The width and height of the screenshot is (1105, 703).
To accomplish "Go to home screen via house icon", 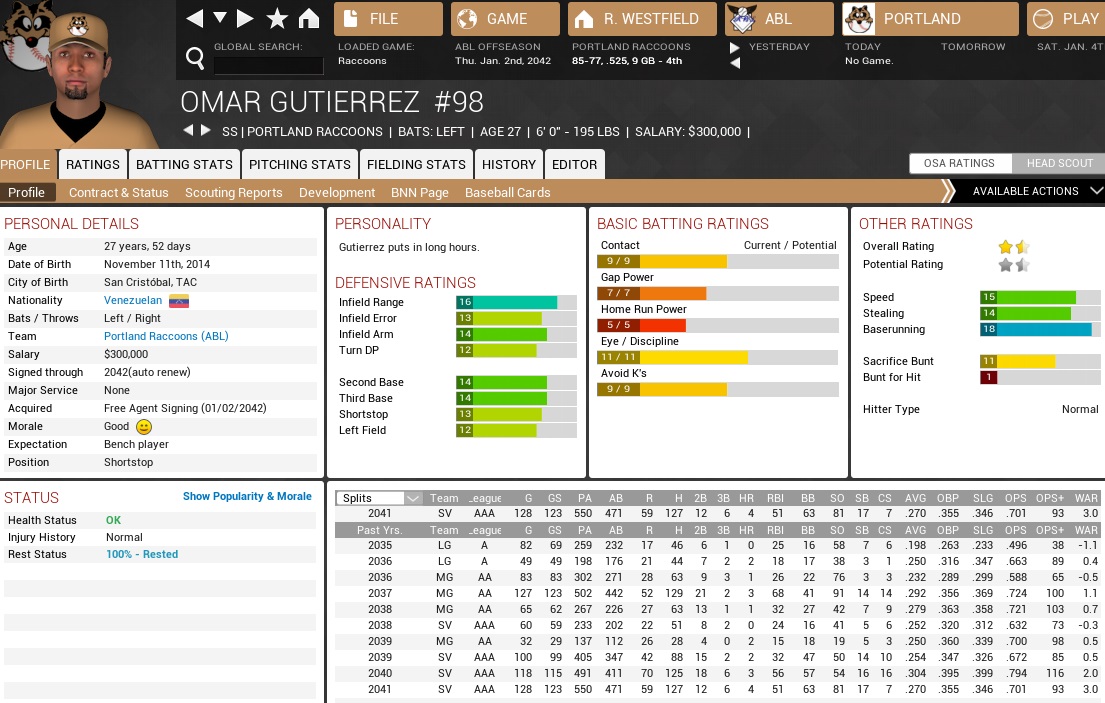I will click(x=309, y=19).
